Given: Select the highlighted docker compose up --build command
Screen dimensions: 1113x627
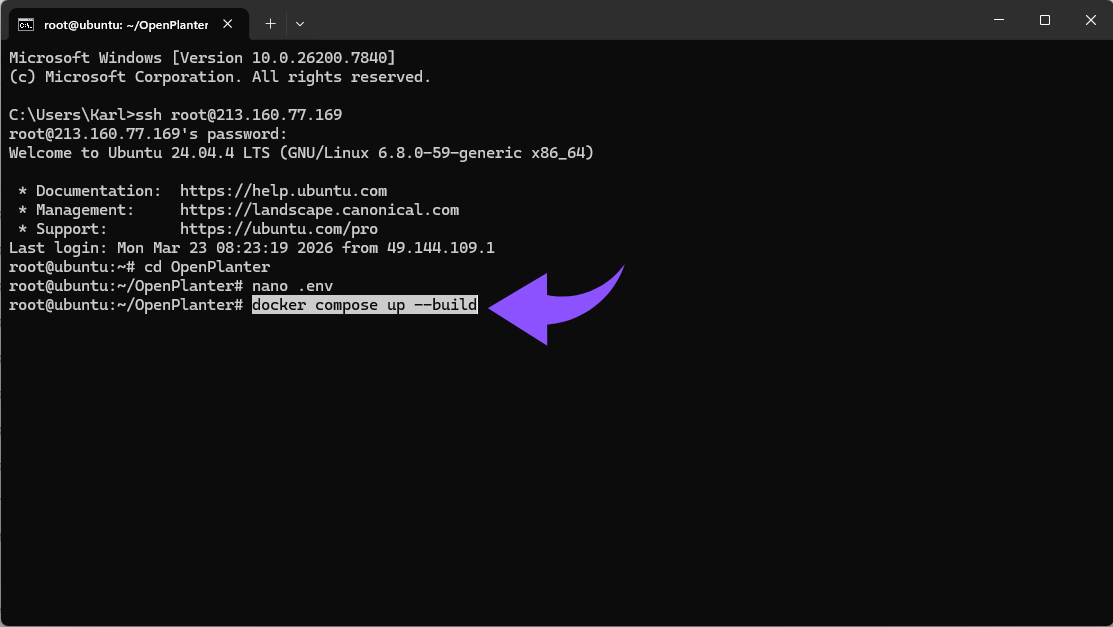Looking at the screenshot, I should pos(364,304).
